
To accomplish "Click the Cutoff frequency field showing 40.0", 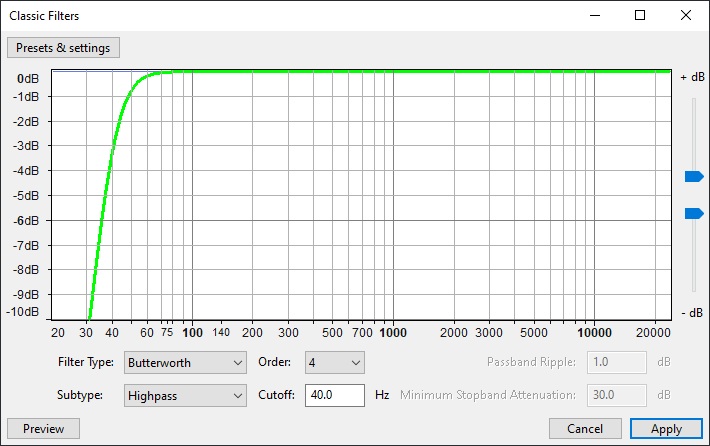I will 335,395.
